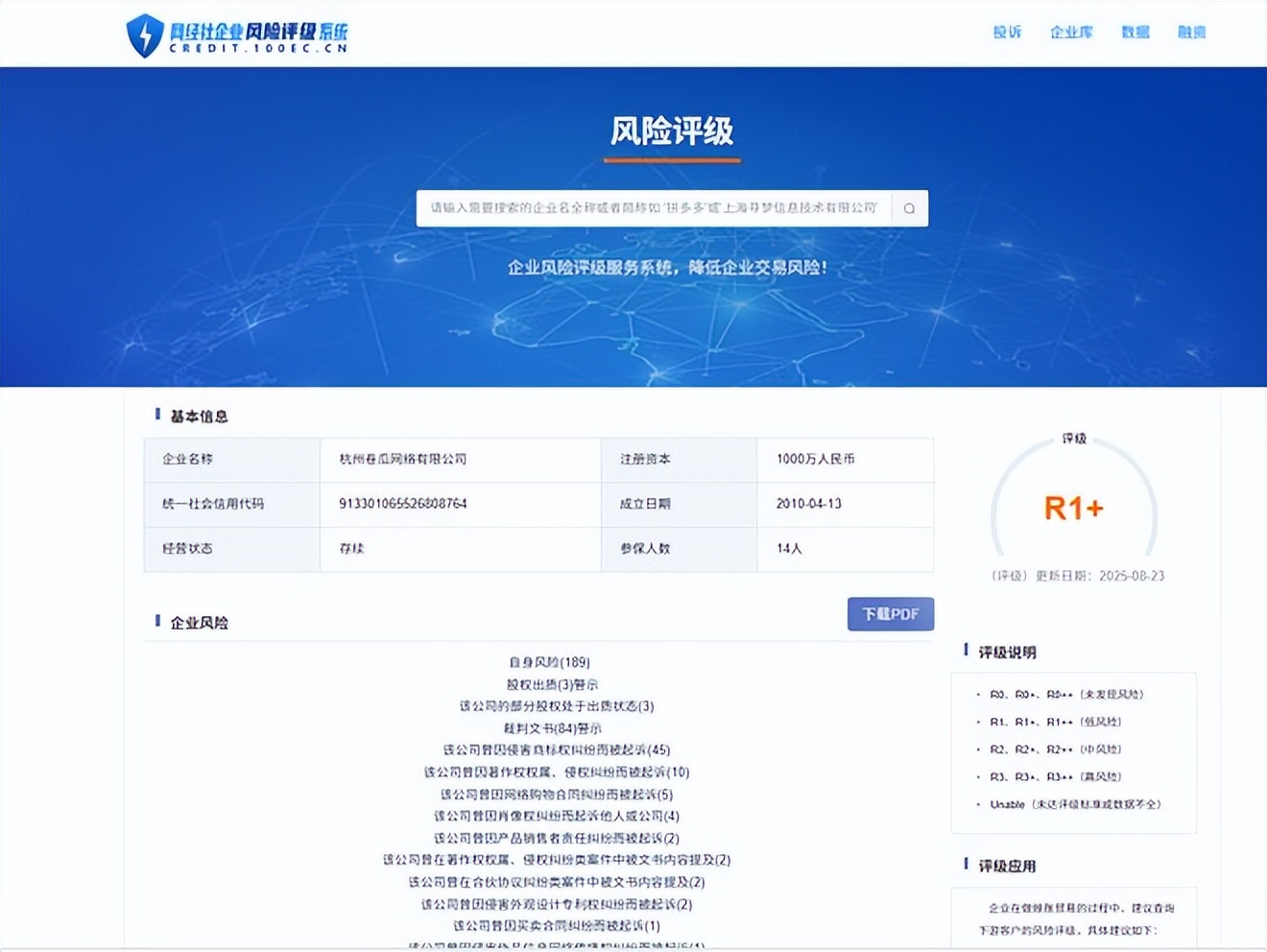The width and height of the screenshot is (1267, 952).
Task: Click the banner slogan below the search bar
Action: [667, 268]
